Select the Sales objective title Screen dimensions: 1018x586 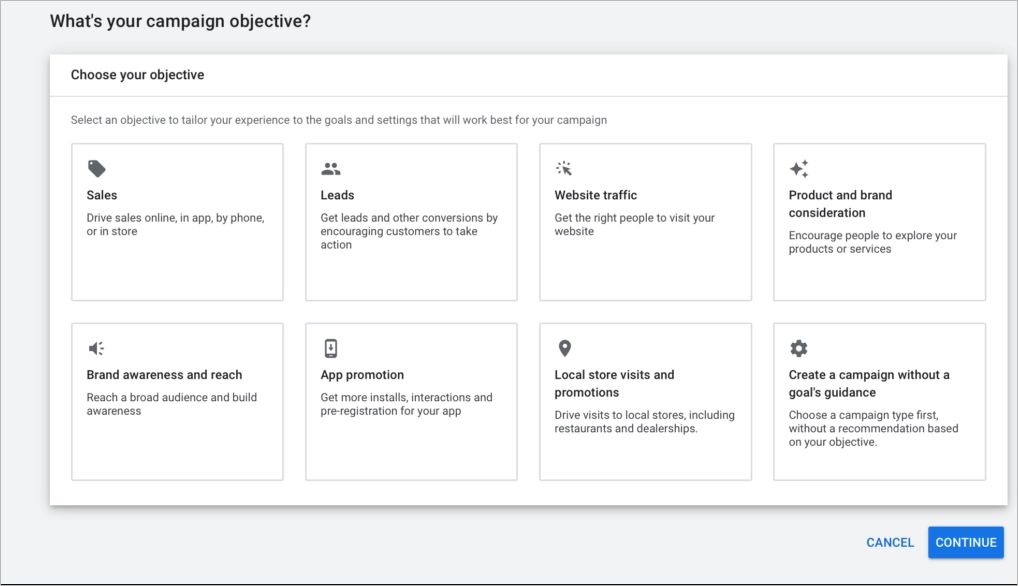pos(102,196)
